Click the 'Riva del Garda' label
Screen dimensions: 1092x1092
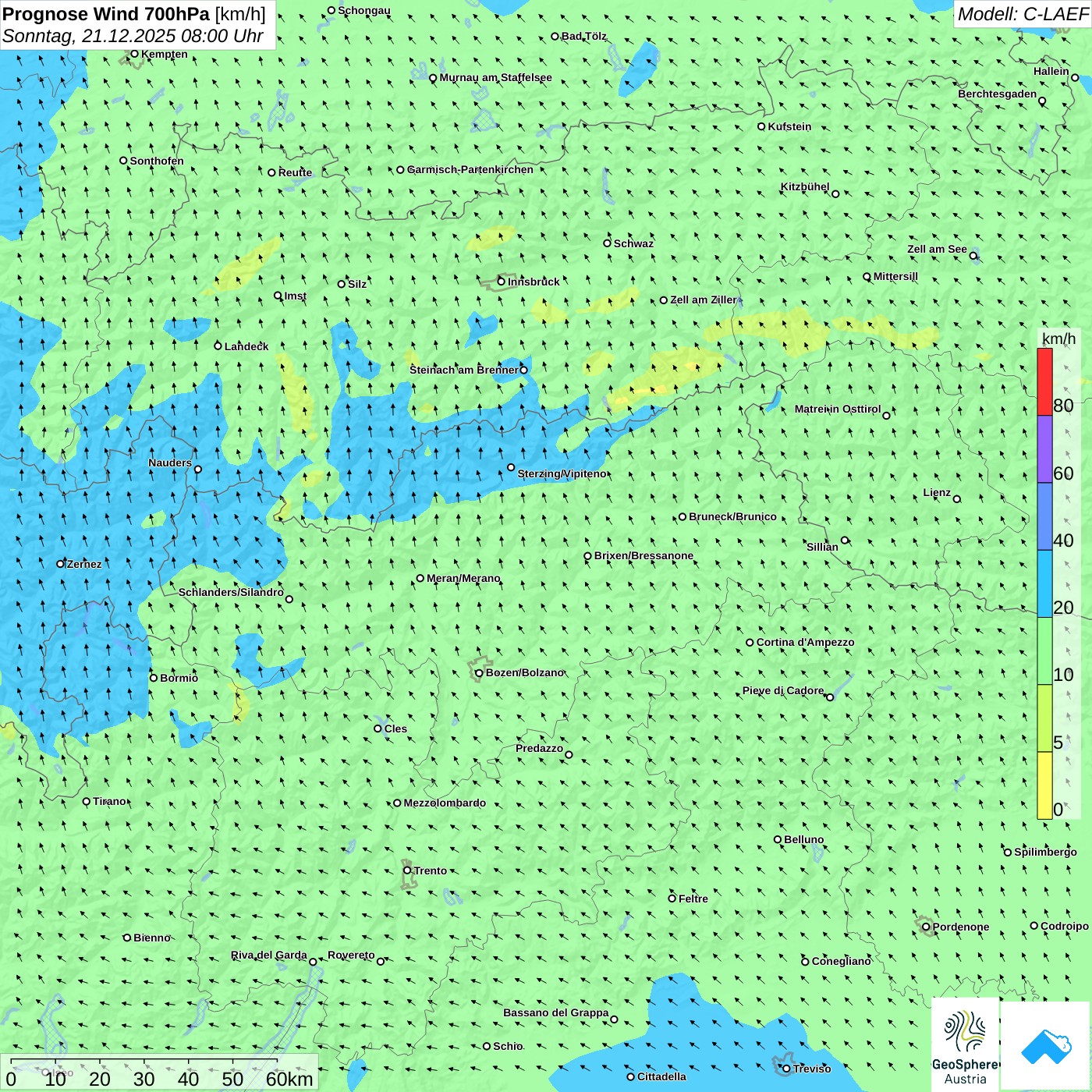pyautogui.click(x=269, y=955)
